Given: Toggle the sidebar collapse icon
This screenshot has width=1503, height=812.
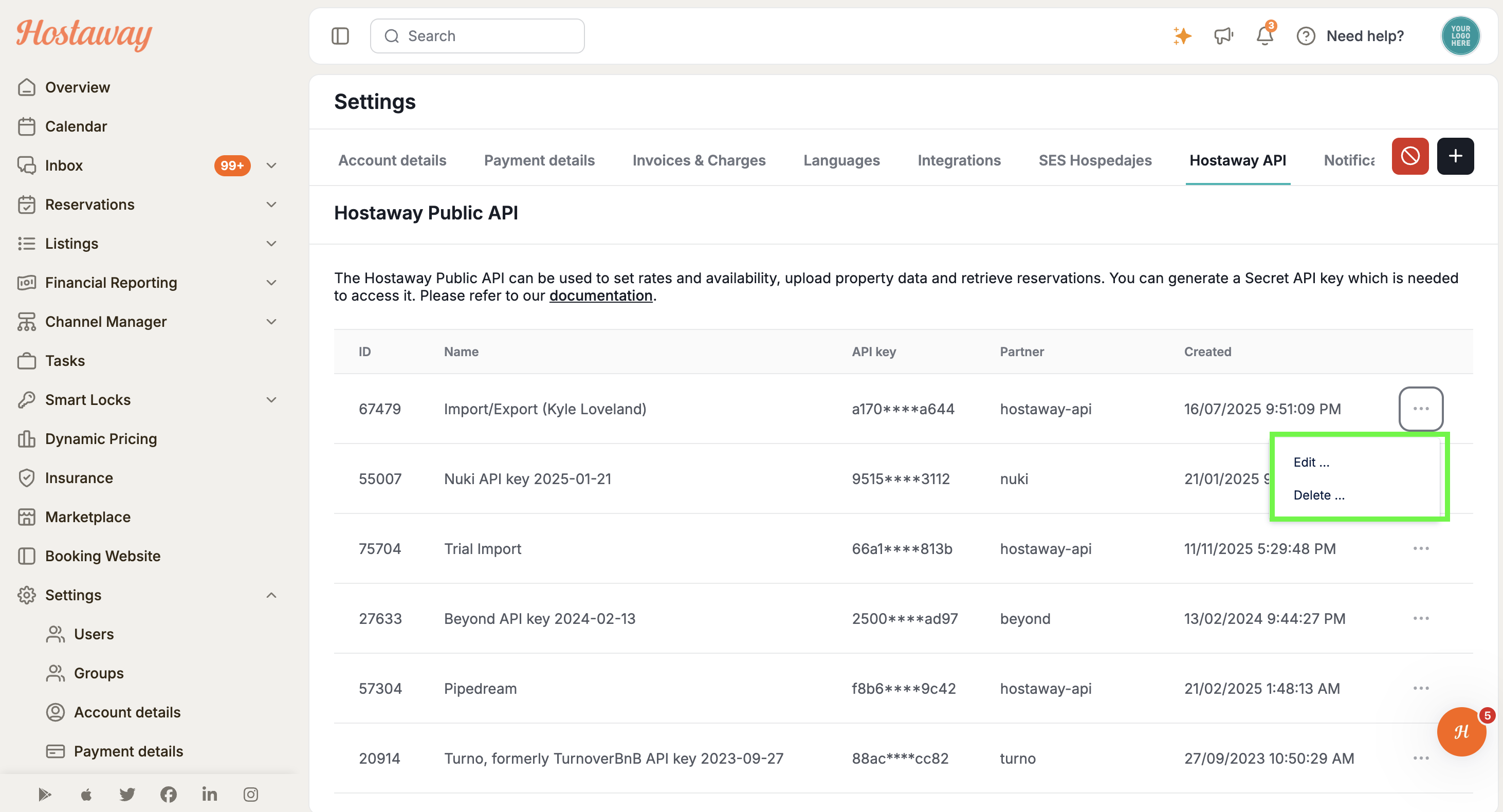Looking at the screenshot, I should coord(340,36).
